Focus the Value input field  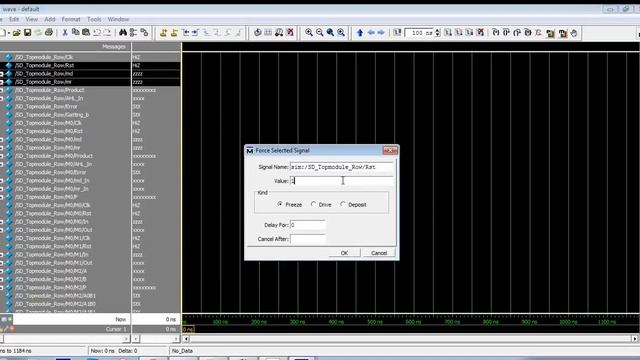[x=341, y=181]
